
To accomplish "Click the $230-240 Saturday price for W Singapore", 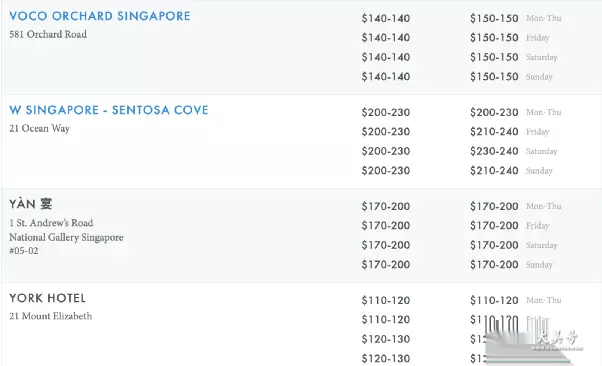I will click(494, 151).
